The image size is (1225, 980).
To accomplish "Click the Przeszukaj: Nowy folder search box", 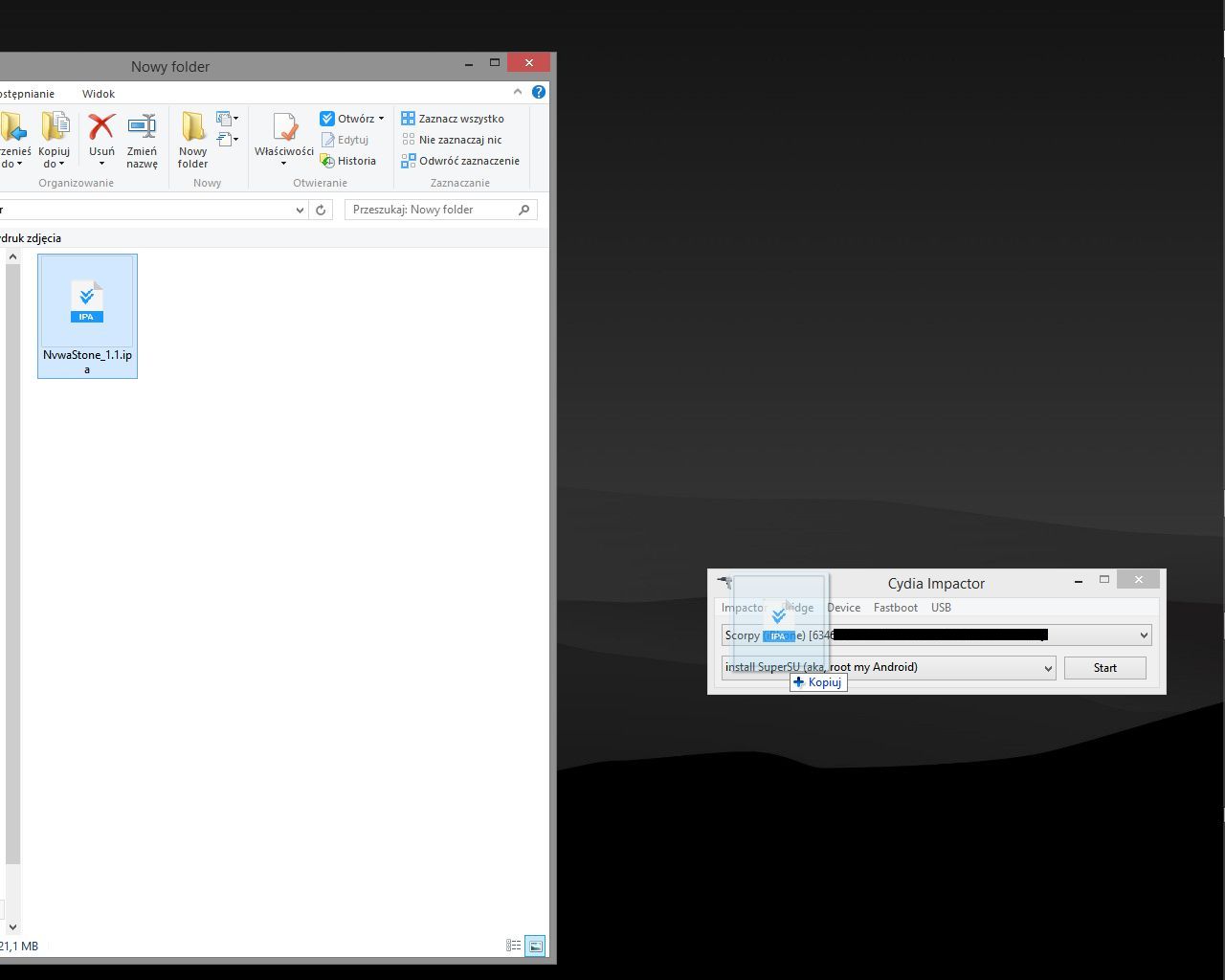I will [x=431, y=210].
